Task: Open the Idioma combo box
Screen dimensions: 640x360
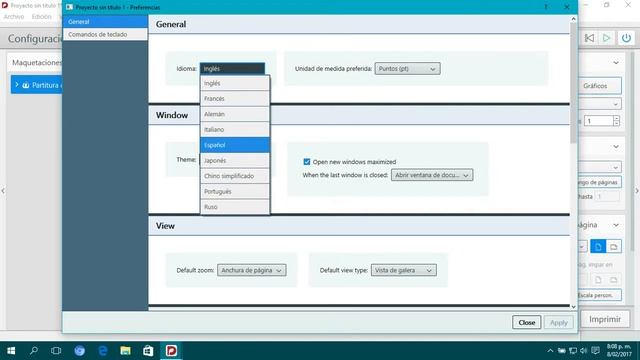Action: 232,69
